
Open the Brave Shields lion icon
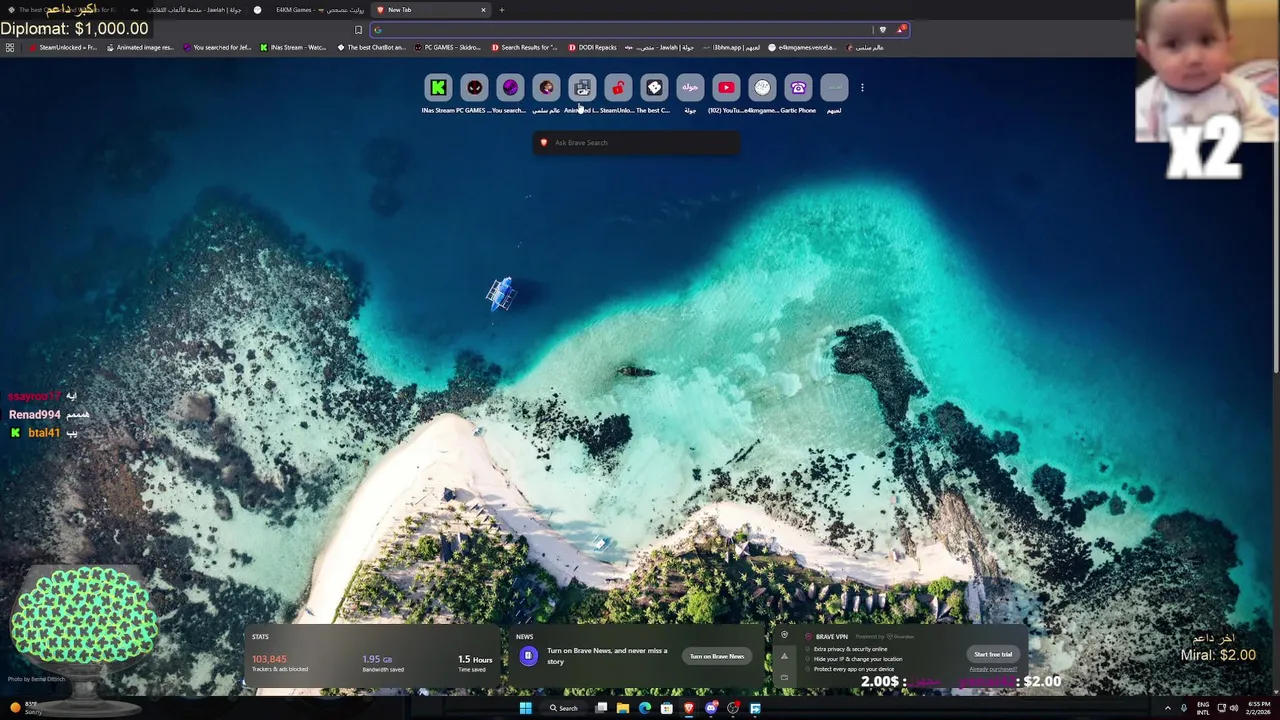(882, 30)
